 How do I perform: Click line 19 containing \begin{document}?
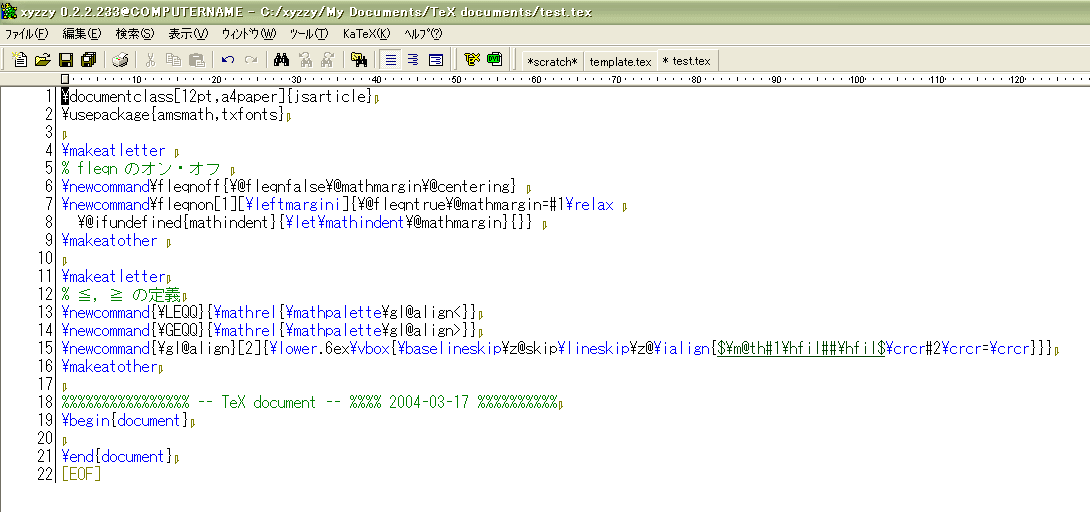click(x=125, y=421)
